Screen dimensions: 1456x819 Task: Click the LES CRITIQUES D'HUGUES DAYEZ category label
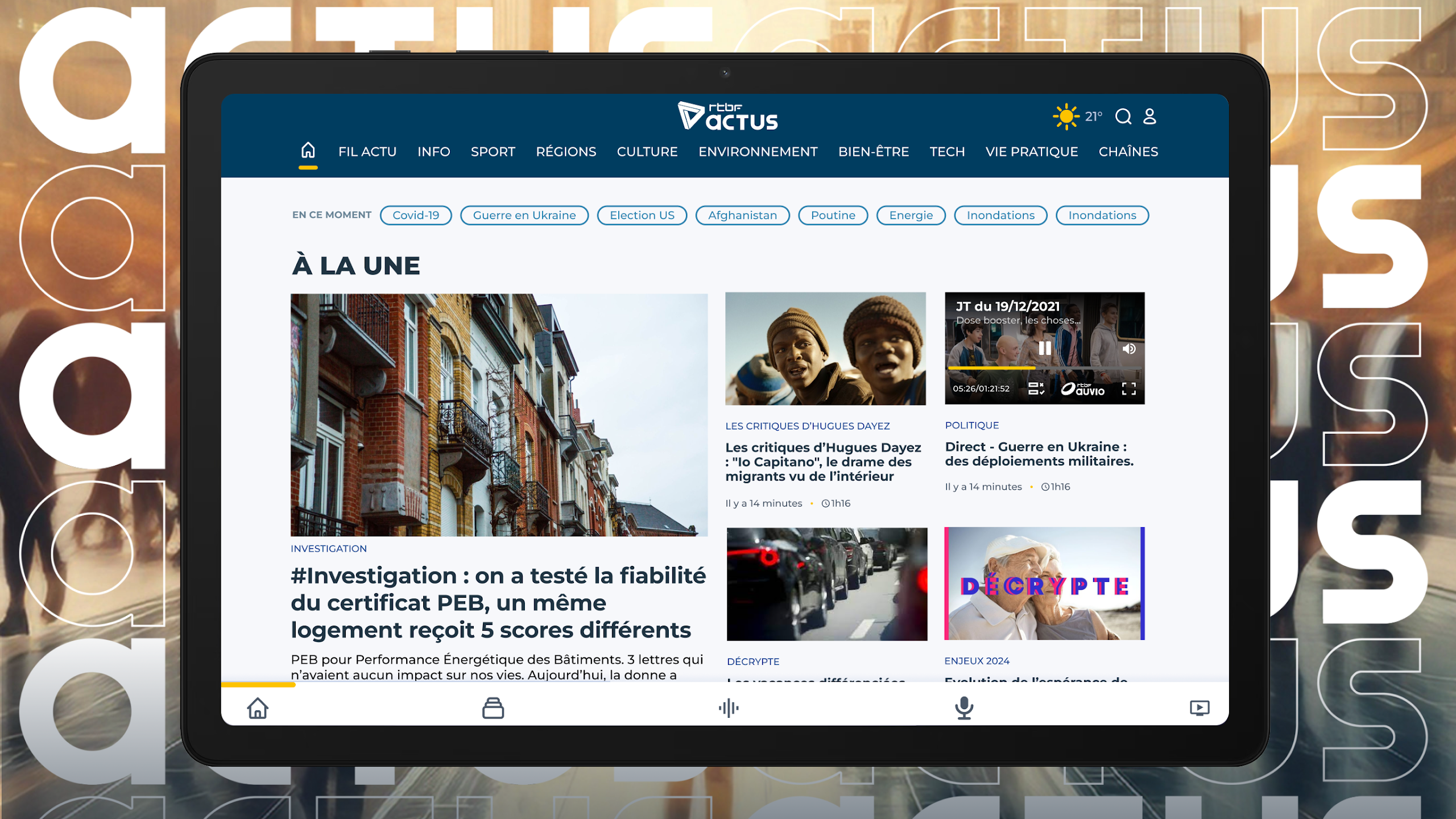808,426
